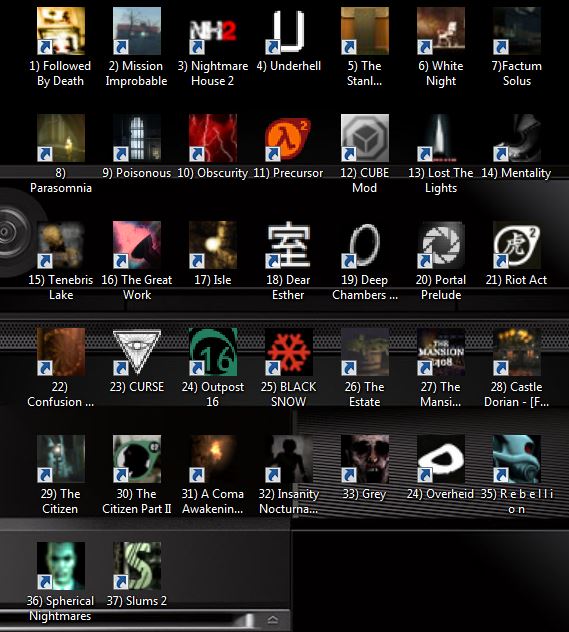Select the Tenebris Lake icon
Viewport: 569px width, 632px height.
tap(61, 245)
